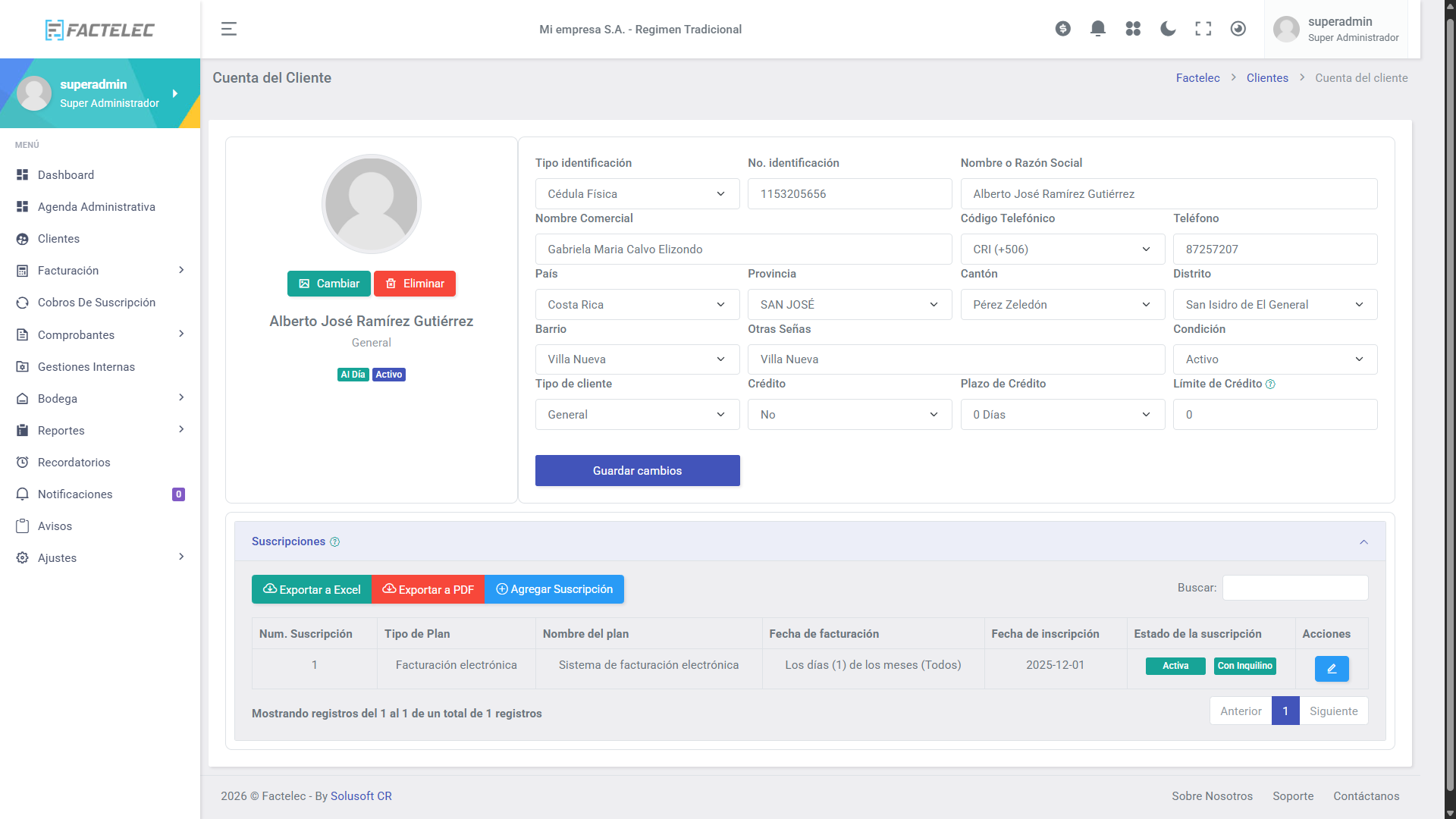This screenshot has width=1456, height=819.
Task: Open Cobros De Suscripción menu item
Action: [96, 303]
